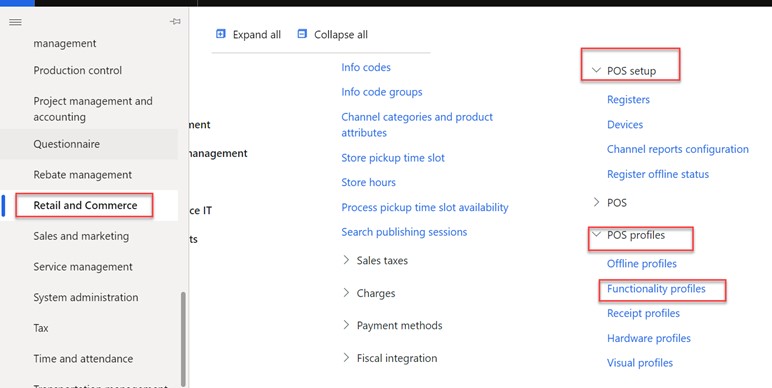The image size is (772, 388).
Task: Open the Production control module
Action: pos(77,70)
